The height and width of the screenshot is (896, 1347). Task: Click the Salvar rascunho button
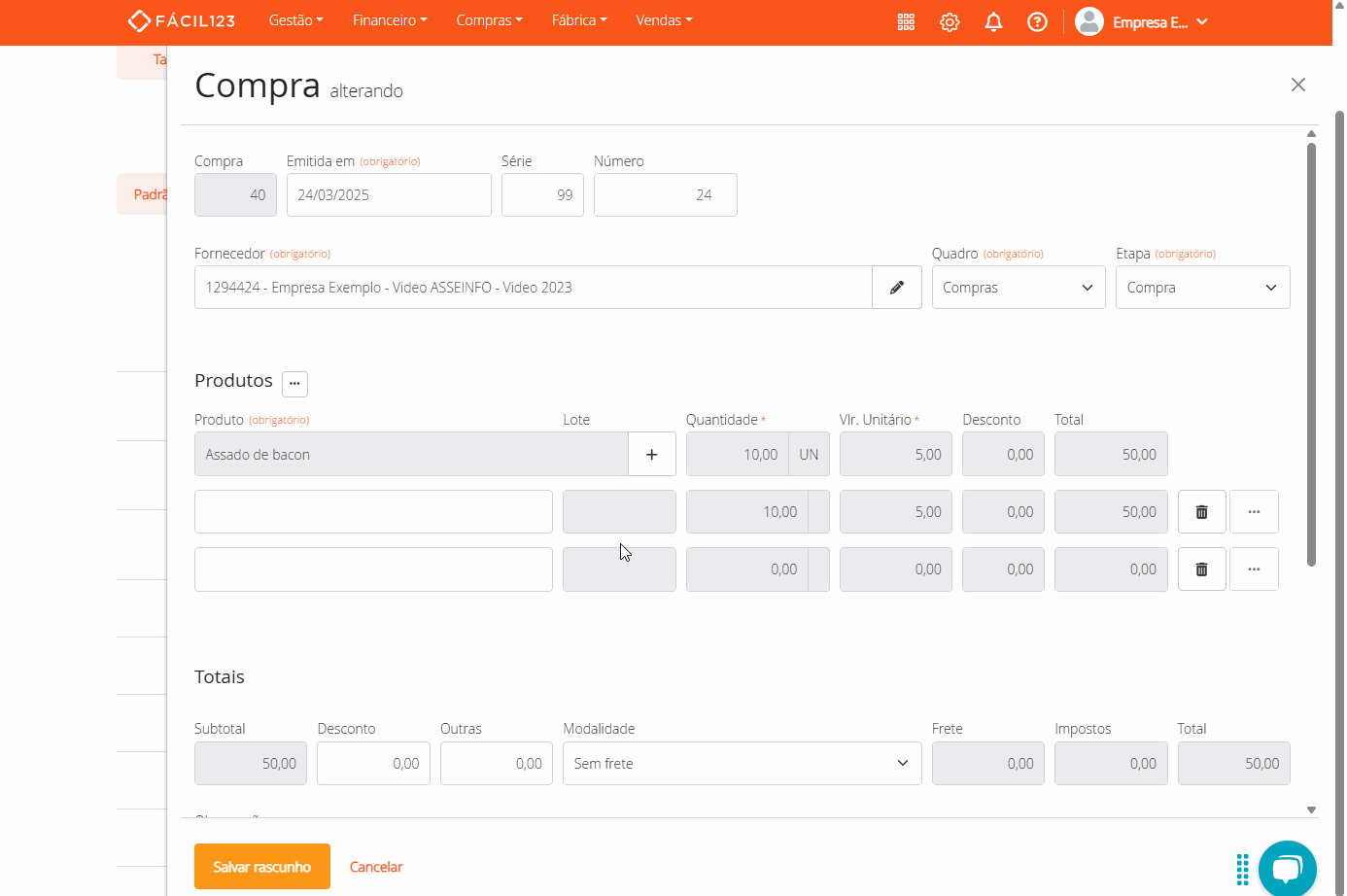pyautogui.click(x=261, y=867)
